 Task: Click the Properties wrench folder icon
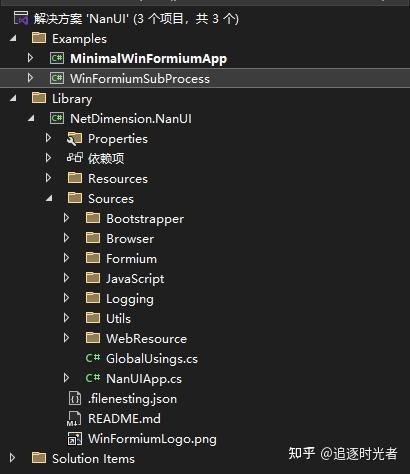(74, 138)
